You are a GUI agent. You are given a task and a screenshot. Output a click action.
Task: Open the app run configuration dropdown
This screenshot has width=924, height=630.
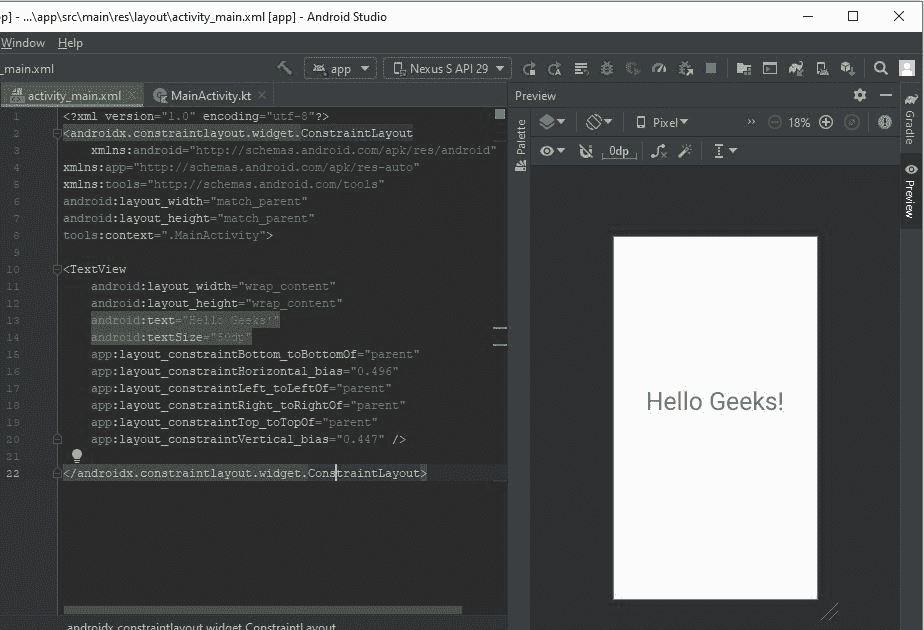(340, 68)
